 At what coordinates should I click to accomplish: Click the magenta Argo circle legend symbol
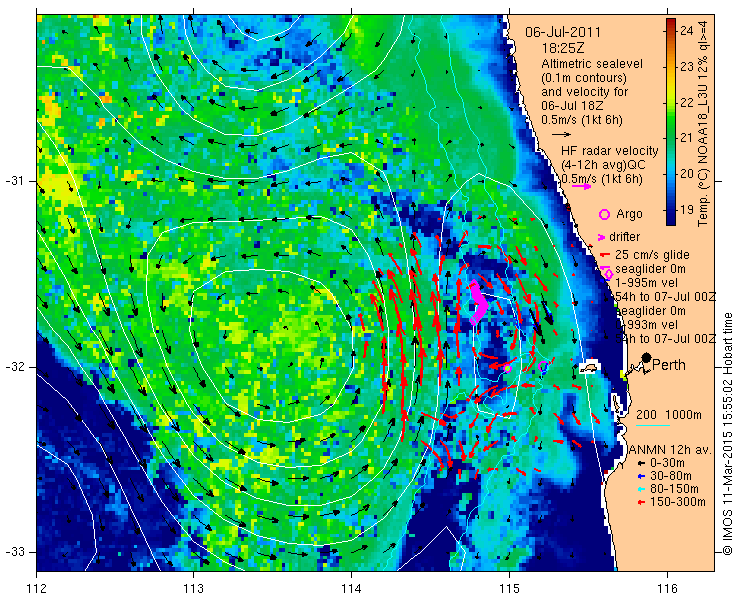click(604, 214)
